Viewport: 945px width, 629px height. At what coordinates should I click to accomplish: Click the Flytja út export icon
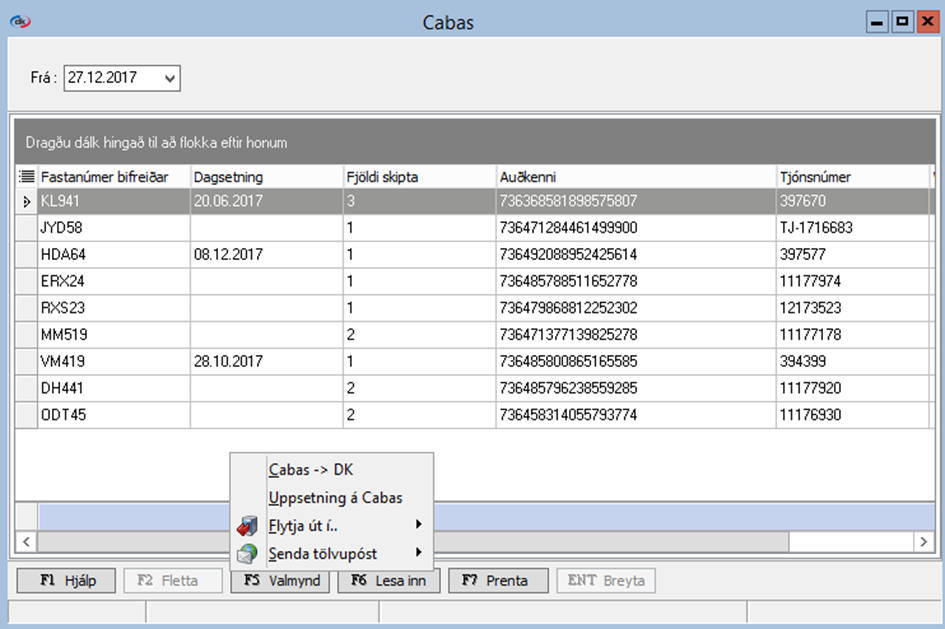pyautogui.click(x=247, y=525)
